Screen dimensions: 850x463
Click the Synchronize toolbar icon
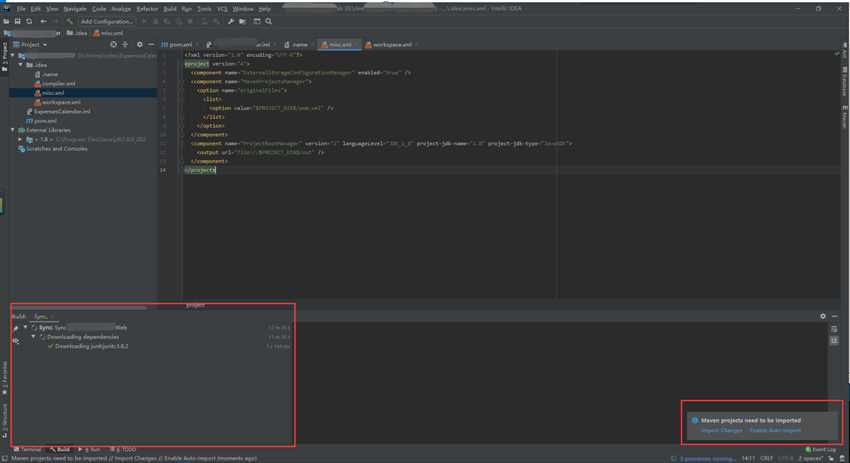click(29, 22)
